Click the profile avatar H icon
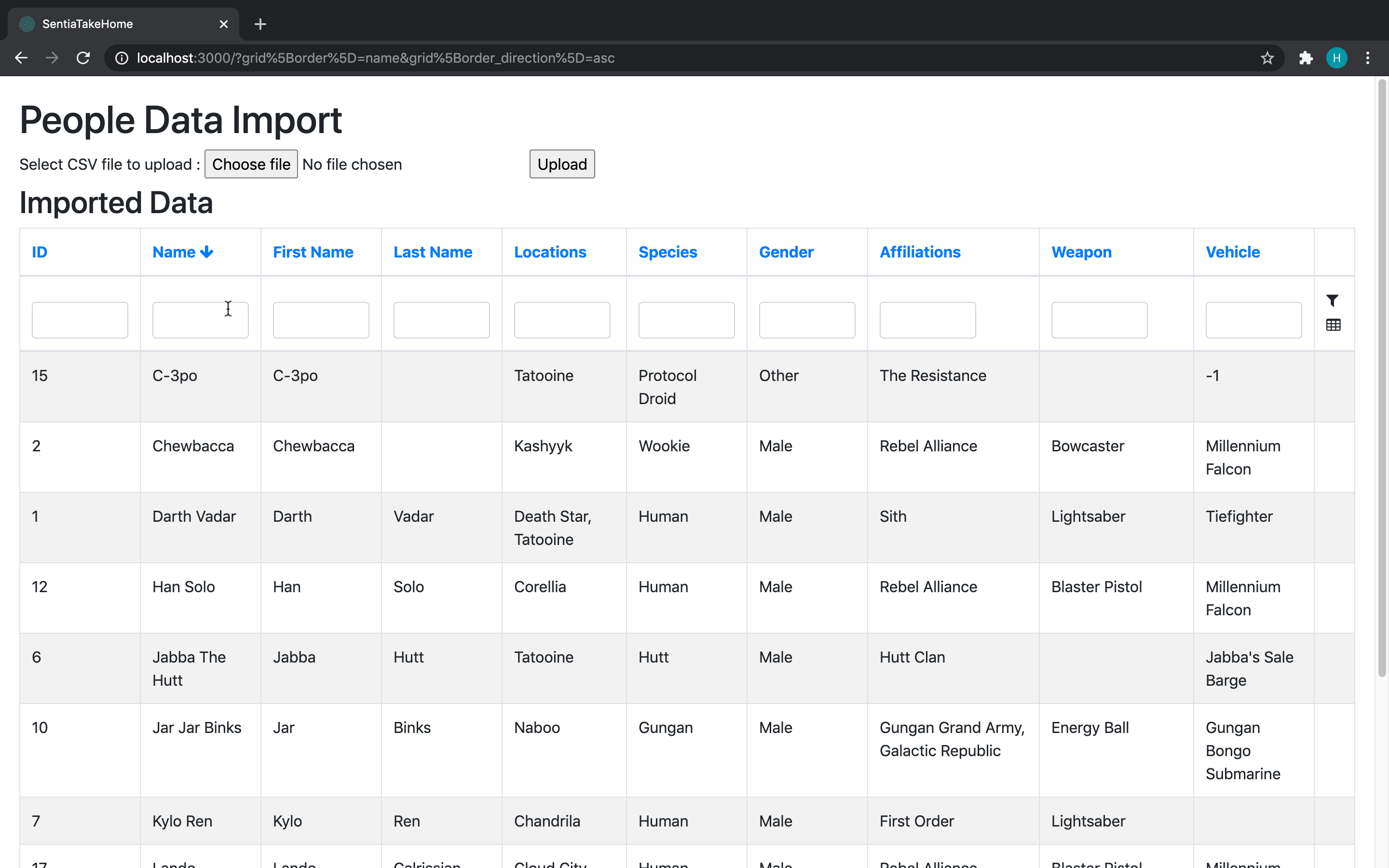Image resolution: width=1389 pixels, height=868 pixels. tap(1336, 58)
